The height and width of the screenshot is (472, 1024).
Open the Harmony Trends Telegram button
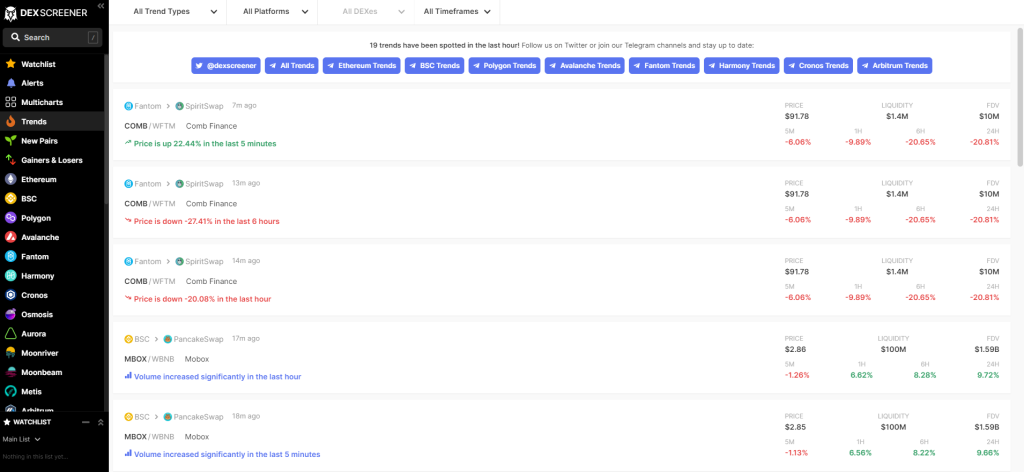[742, 65]
